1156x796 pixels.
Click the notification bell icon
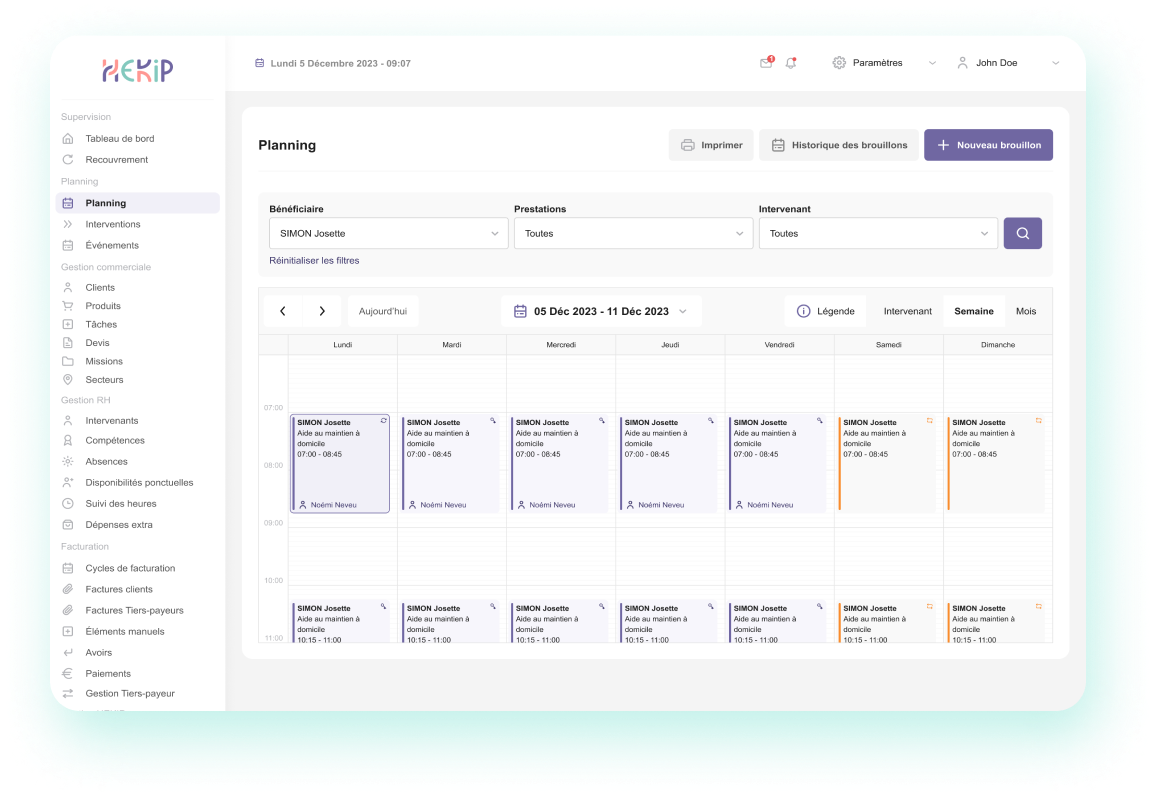pos(791,63)
